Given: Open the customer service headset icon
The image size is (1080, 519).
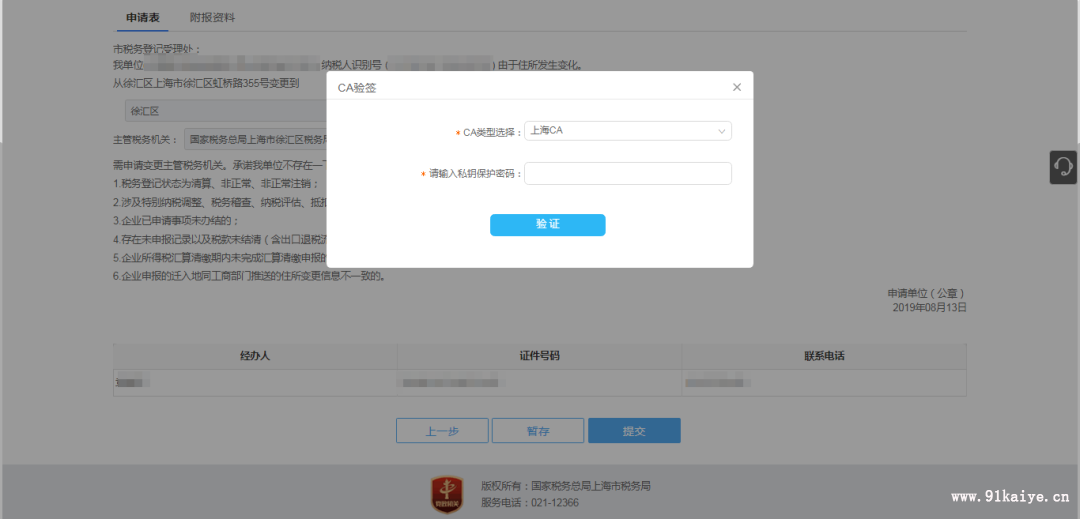Looking at the screenshot, I should coord(1063,167).
